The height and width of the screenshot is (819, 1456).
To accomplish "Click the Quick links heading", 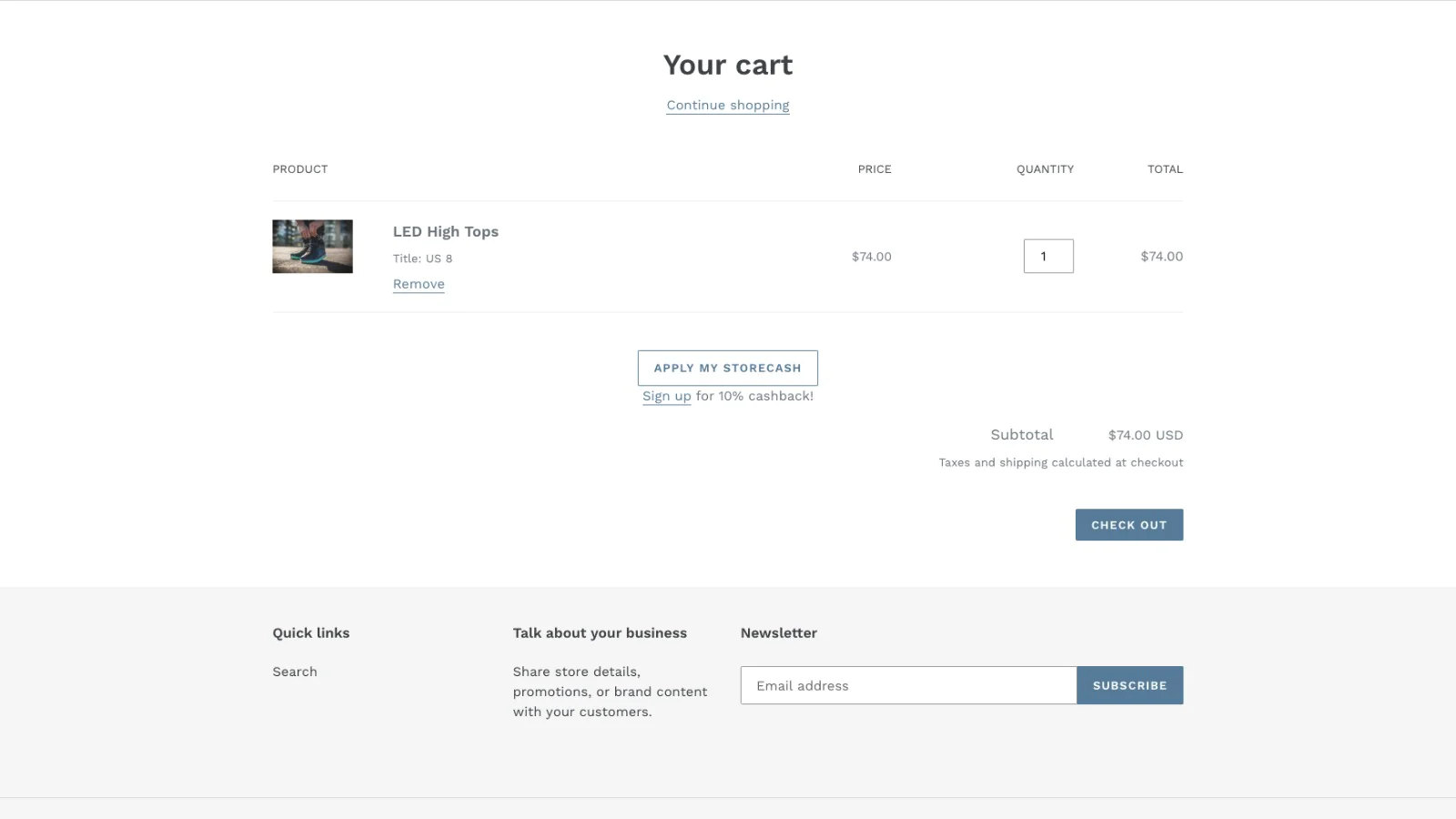I will 311,633.
